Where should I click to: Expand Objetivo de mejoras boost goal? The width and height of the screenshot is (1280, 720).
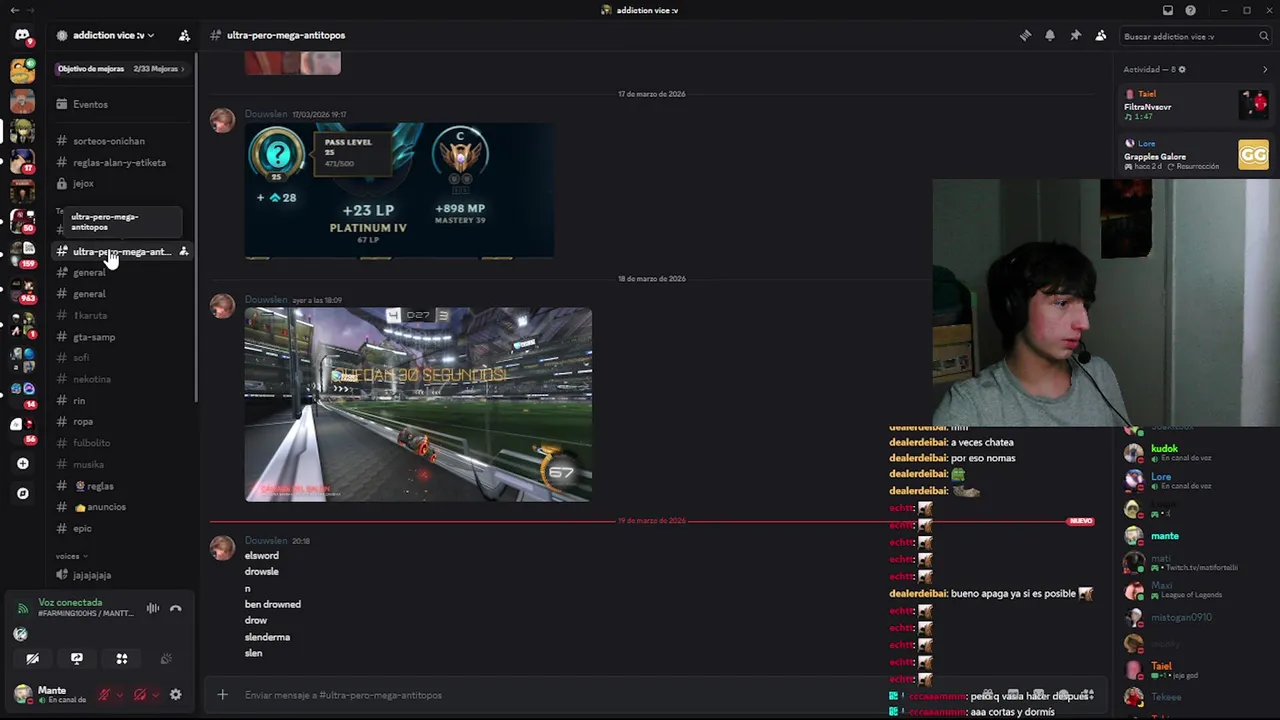click(x=121, y=69)
